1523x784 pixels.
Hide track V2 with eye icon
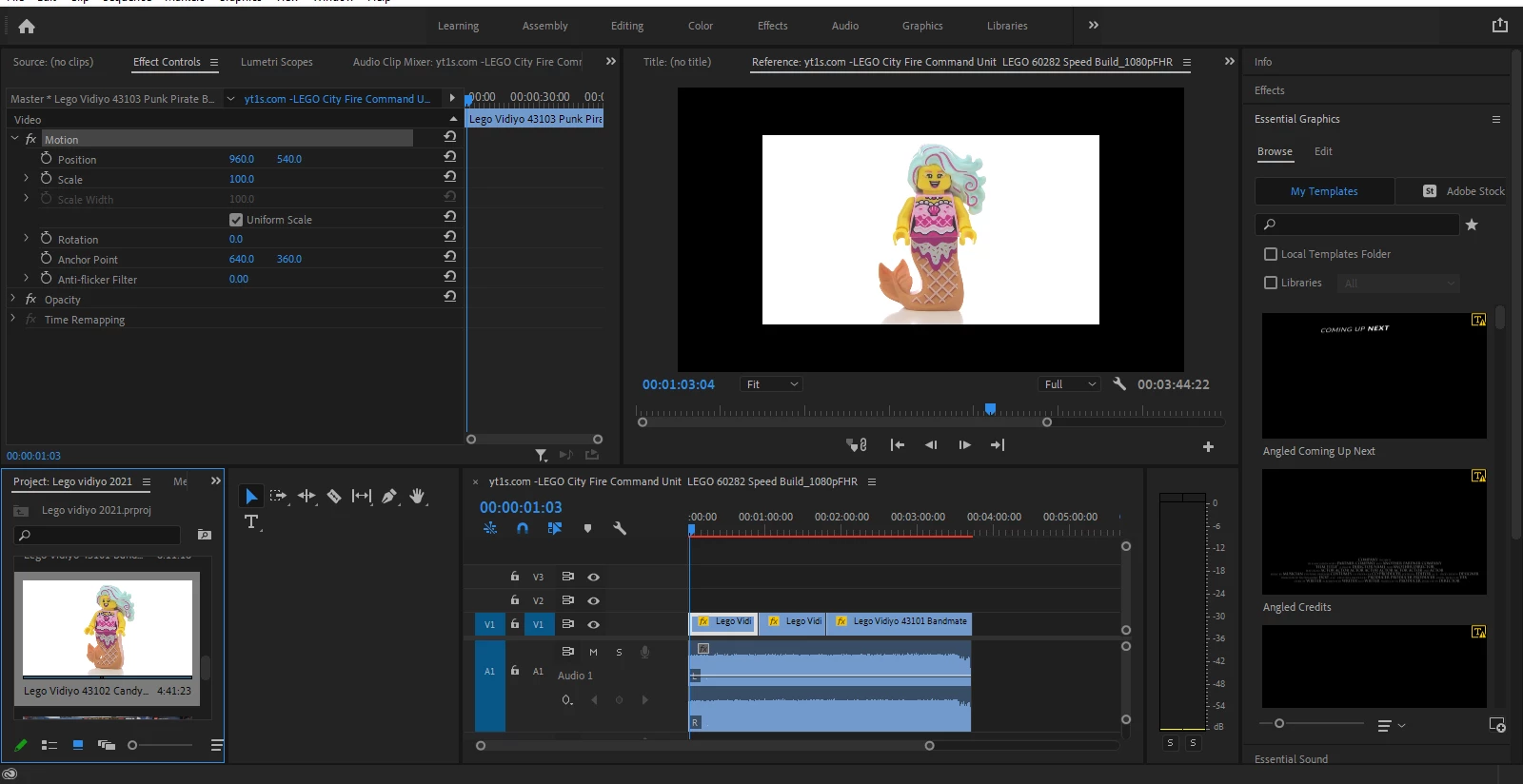pos(593,600)
